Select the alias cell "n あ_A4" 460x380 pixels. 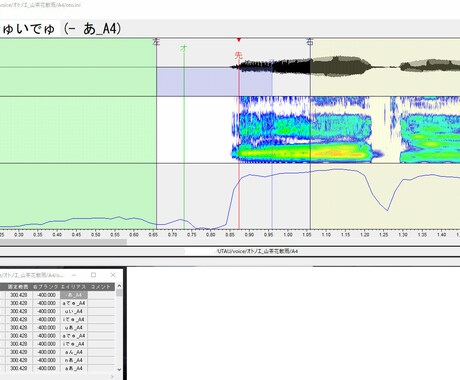pos(74,360)
